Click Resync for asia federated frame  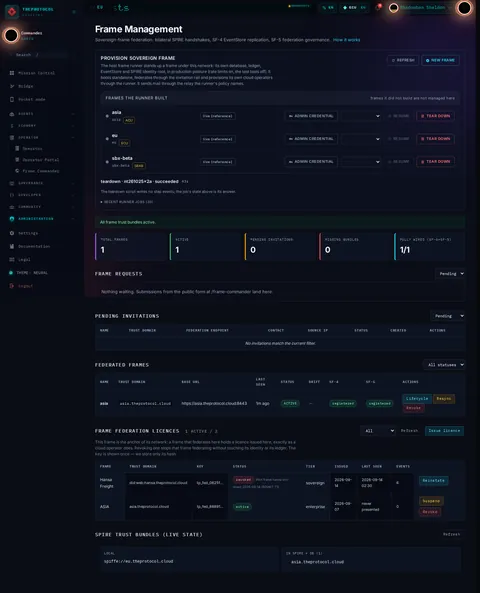click(x=444, y=399)
